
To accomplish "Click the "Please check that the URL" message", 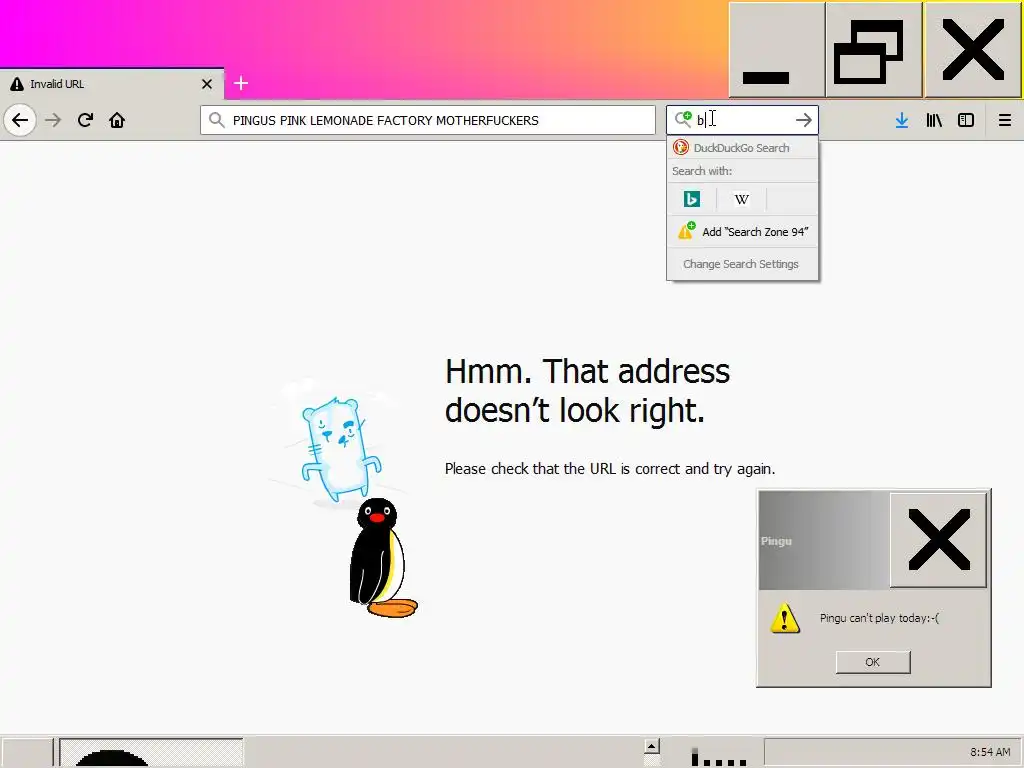I will [x=610, y=469].
